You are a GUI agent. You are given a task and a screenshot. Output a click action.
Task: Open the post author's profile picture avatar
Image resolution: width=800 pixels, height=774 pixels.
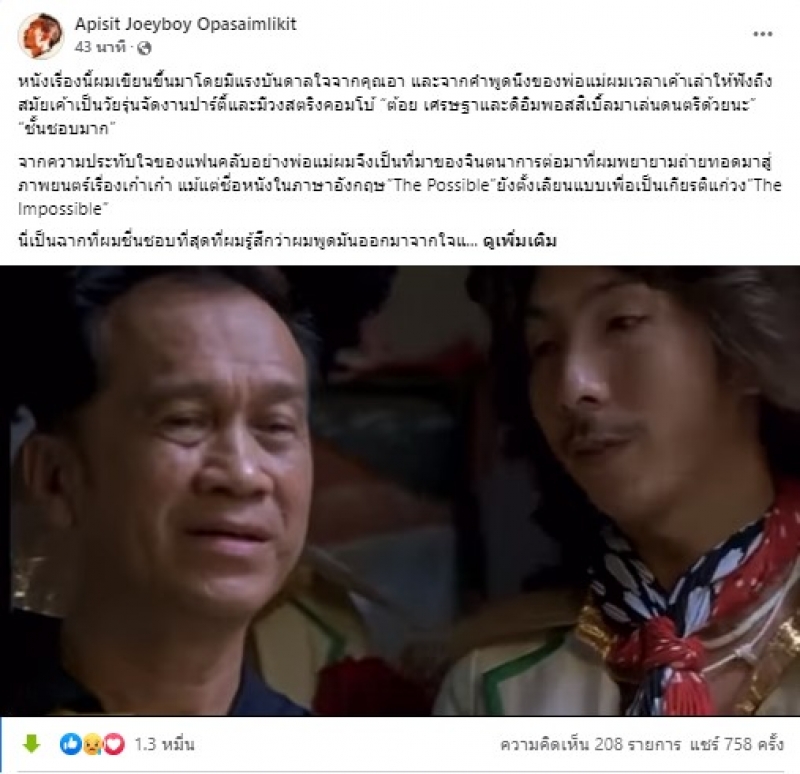point(40,36)
